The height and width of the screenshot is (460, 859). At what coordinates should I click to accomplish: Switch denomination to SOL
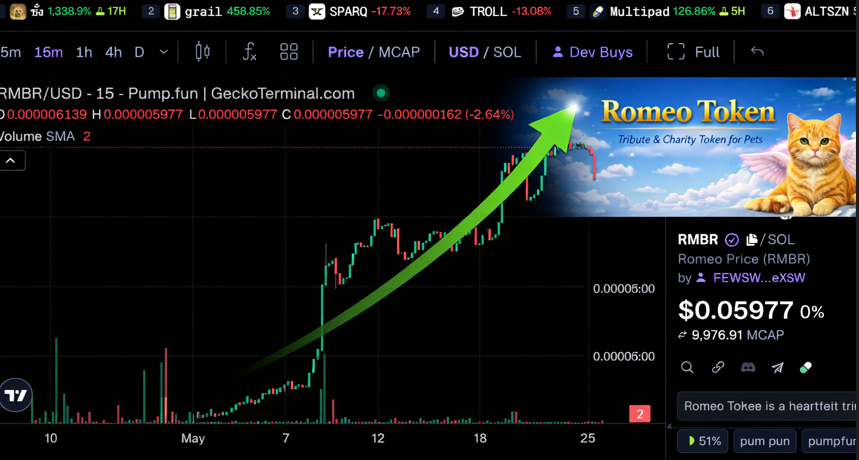coord(507,52)
